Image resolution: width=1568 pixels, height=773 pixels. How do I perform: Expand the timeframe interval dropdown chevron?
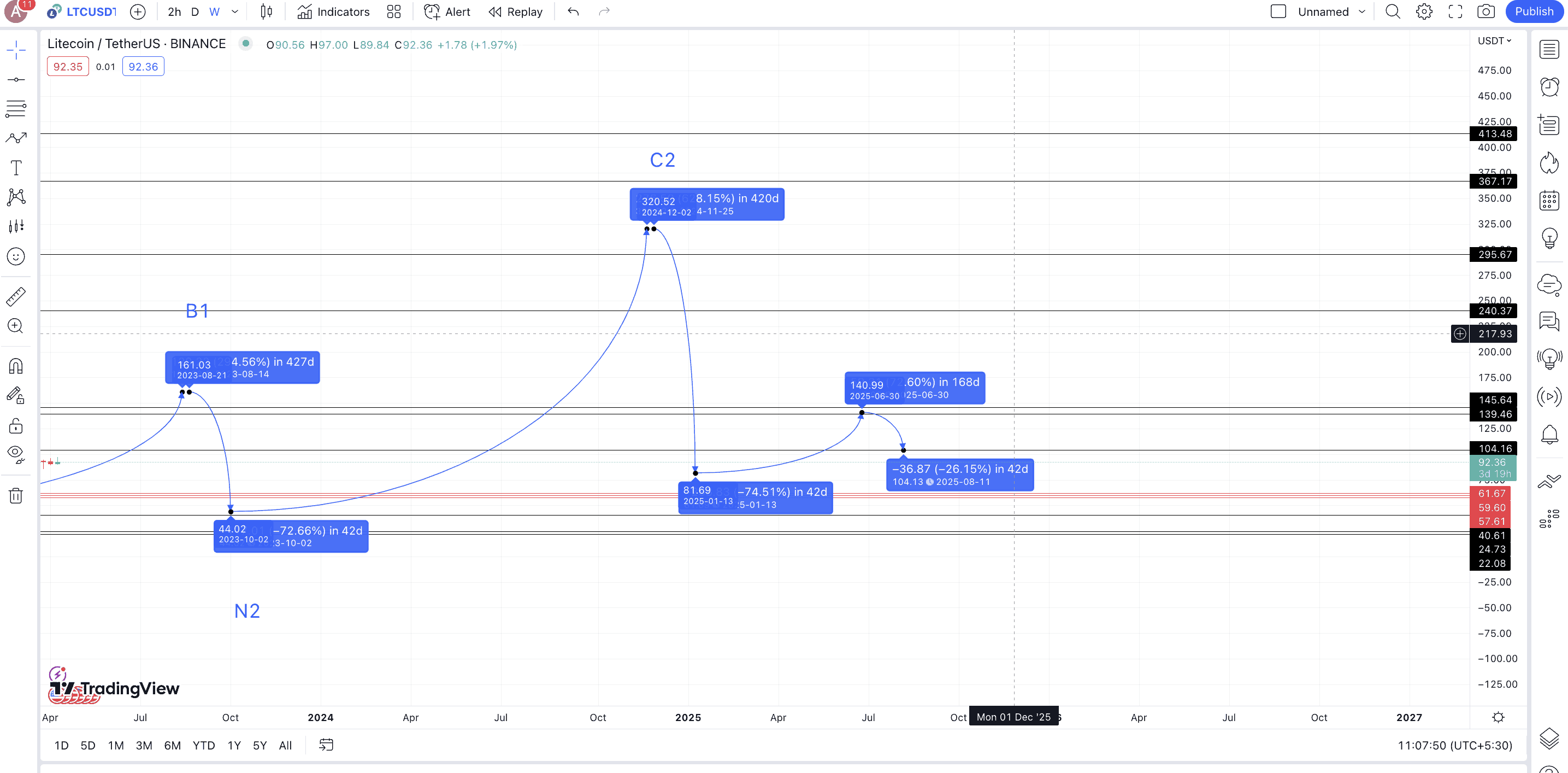[235, 11]
